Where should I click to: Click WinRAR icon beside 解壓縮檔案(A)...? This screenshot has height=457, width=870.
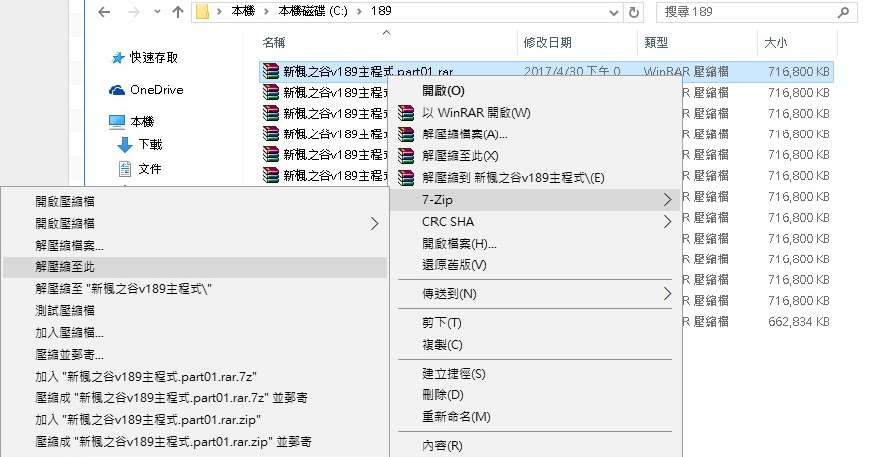pos(406,134)
